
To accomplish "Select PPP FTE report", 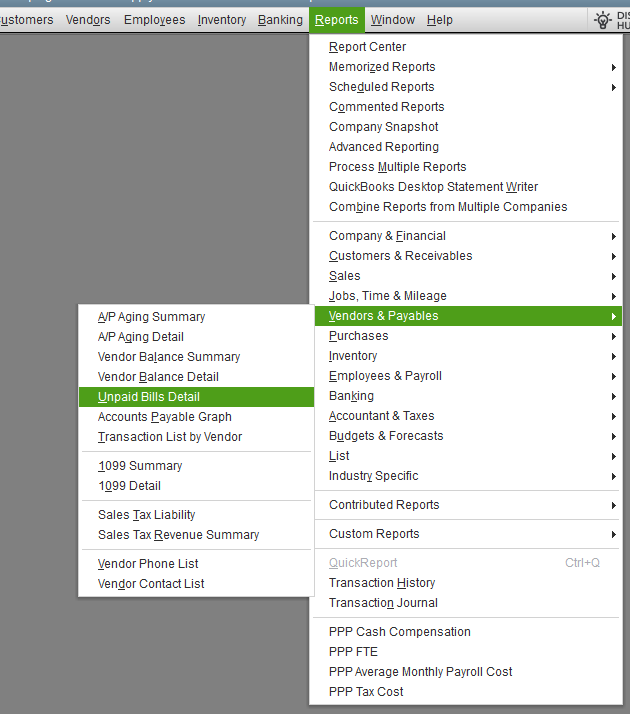I will (x=466, y=652).
